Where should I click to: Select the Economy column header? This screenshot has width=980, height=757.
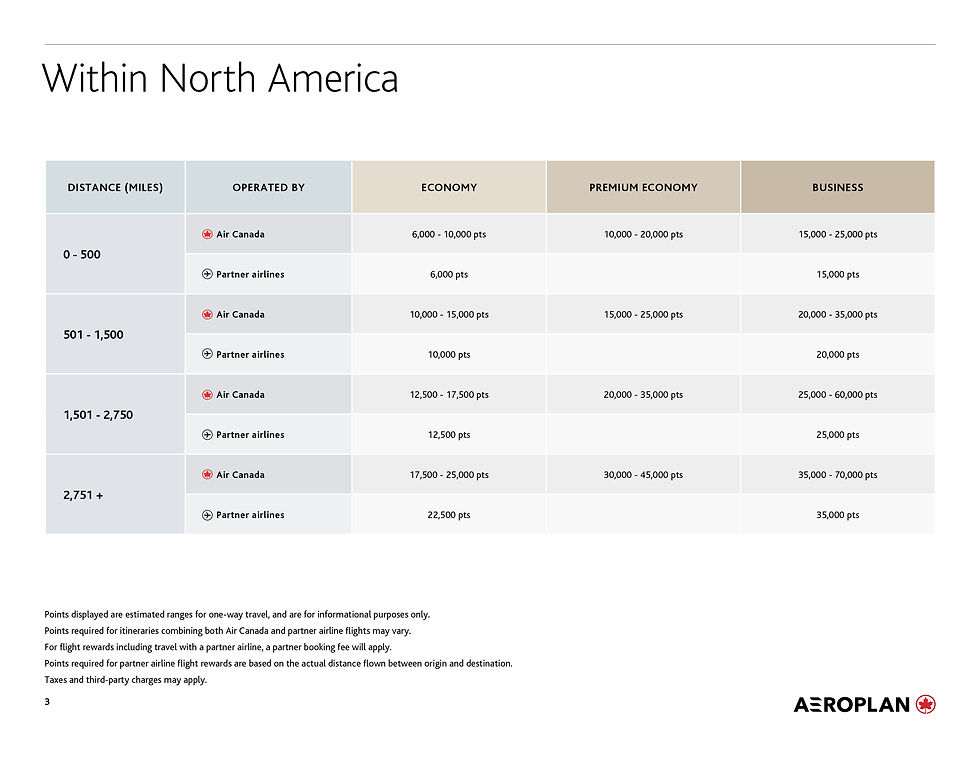coord(449,187)
